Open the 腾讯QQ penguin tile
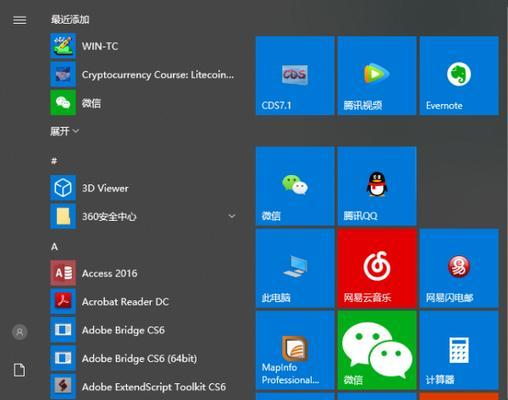The height and width of the screenshot is (400, 508). 377,186
